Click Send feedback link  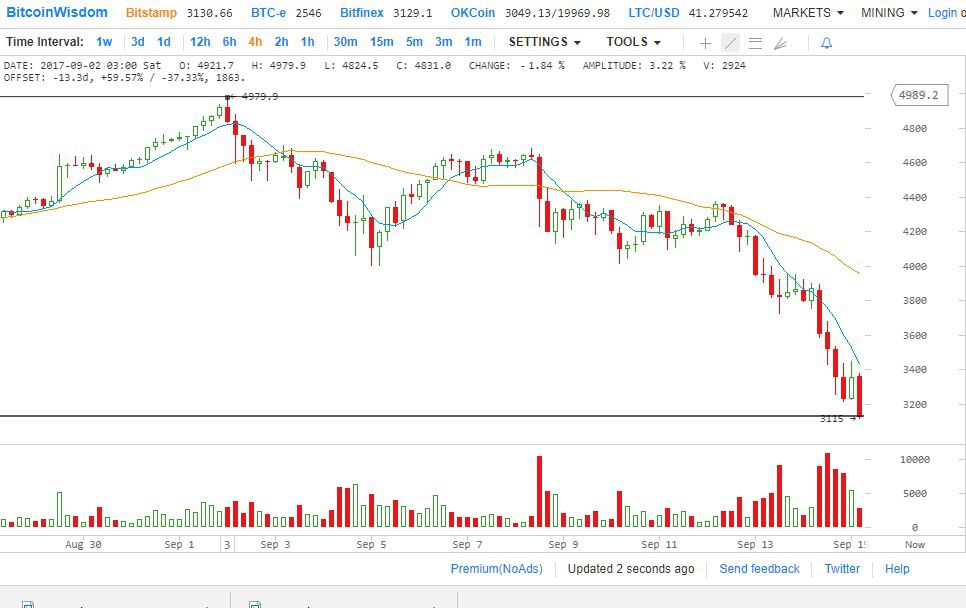pyautogui.click(x=760, y=569)
